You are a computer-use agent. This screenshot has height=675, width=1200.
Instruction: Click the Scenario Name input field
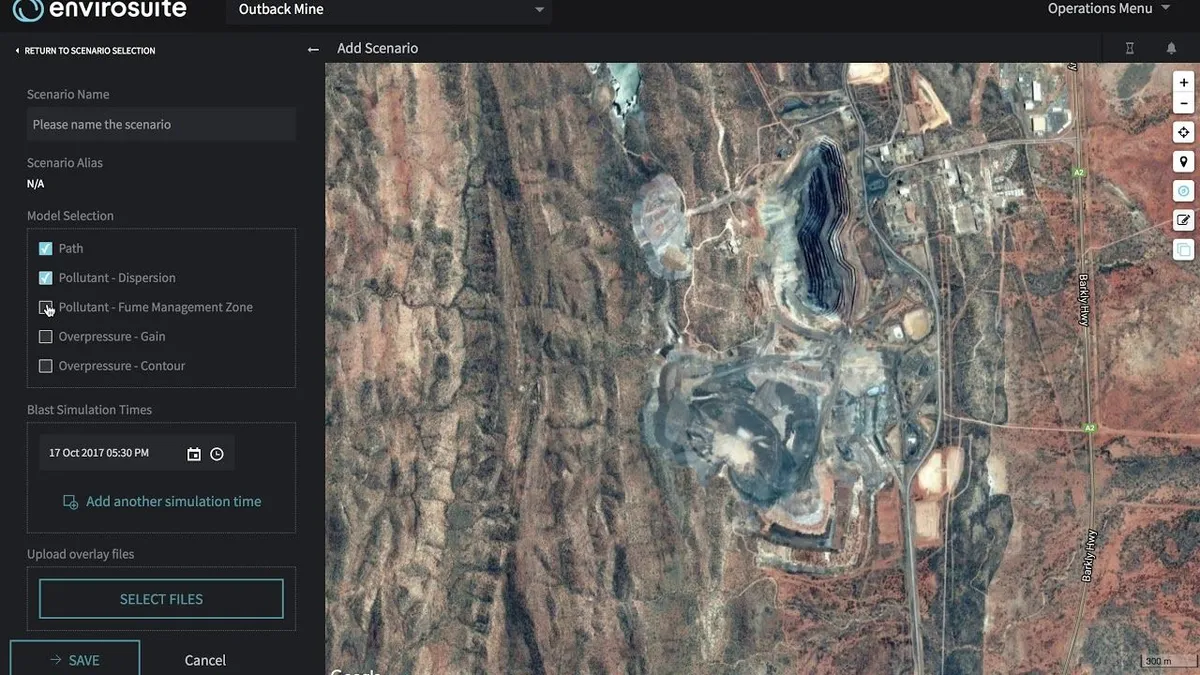[161, 125]
